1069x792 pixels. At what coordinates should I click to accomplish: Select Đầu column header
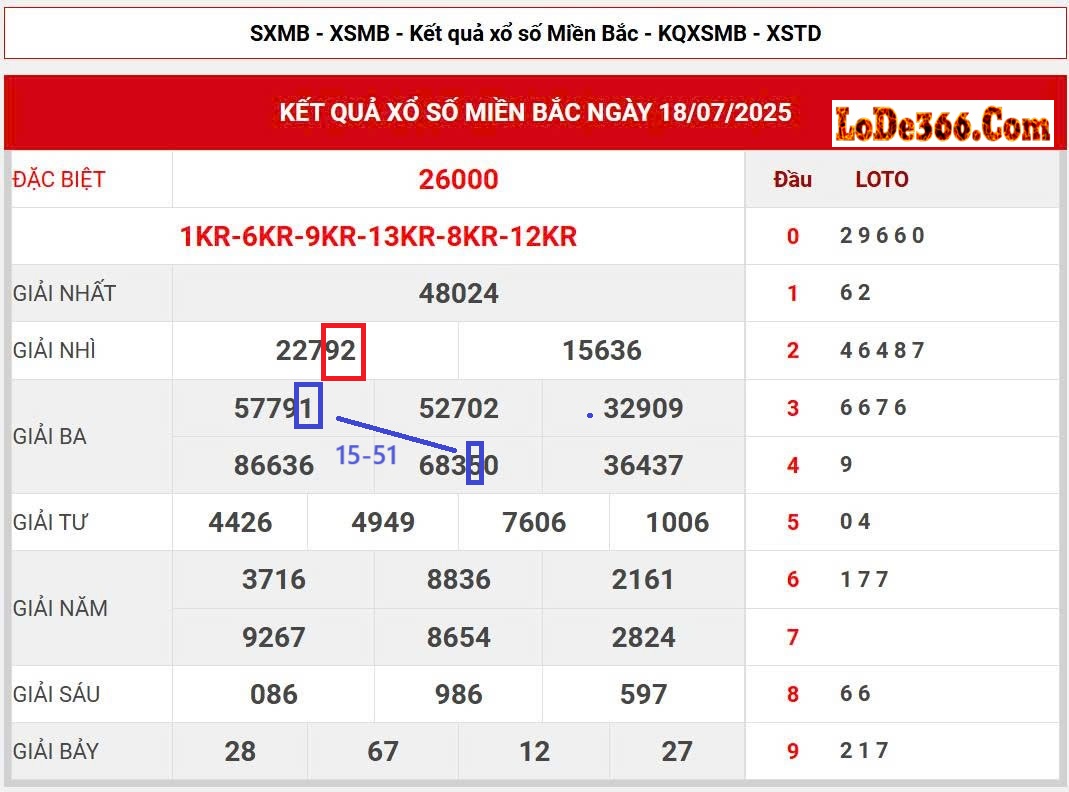click(791, 178)
